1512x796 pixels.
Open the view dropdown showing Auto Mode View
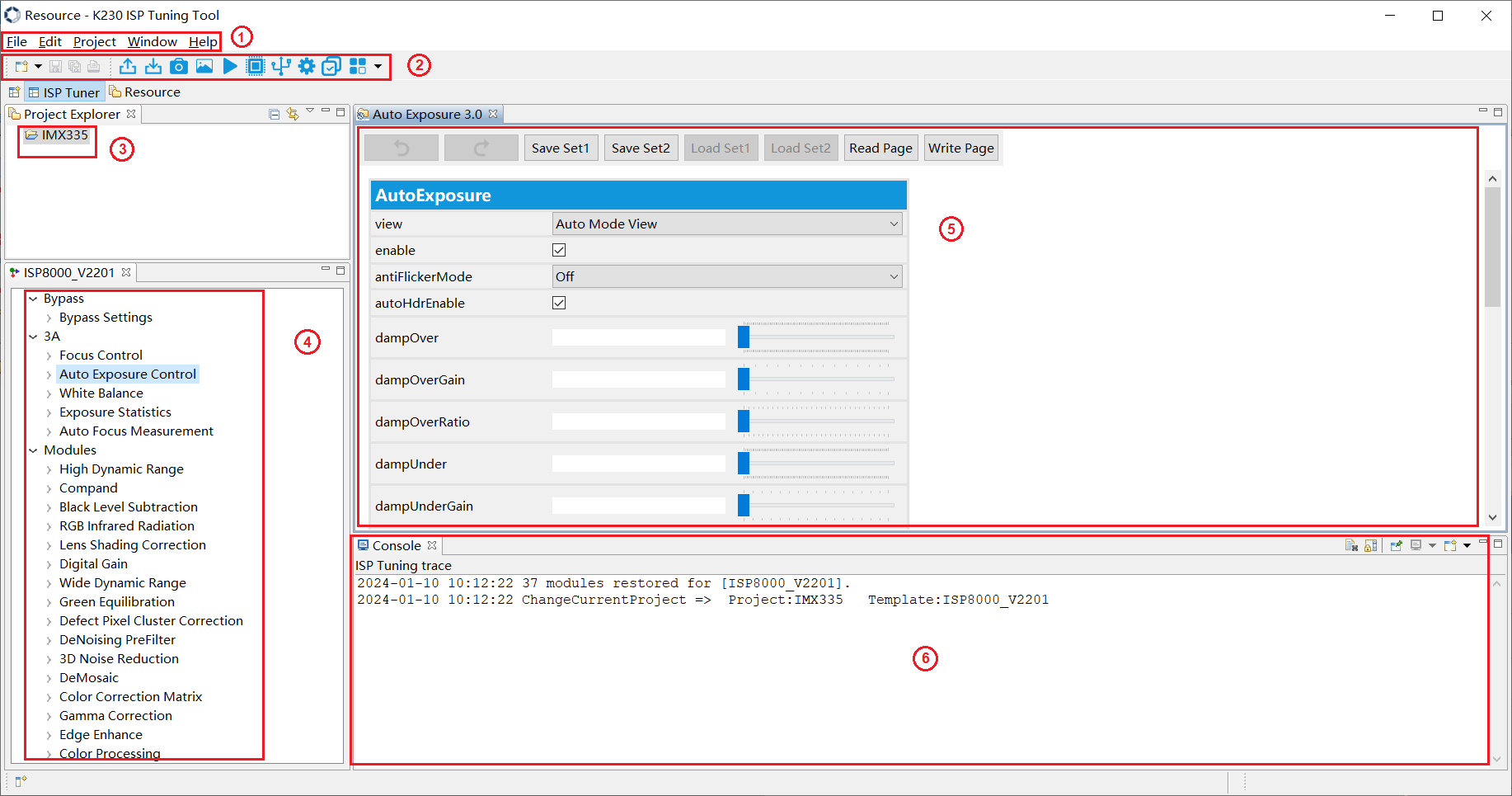click(726, 224)
